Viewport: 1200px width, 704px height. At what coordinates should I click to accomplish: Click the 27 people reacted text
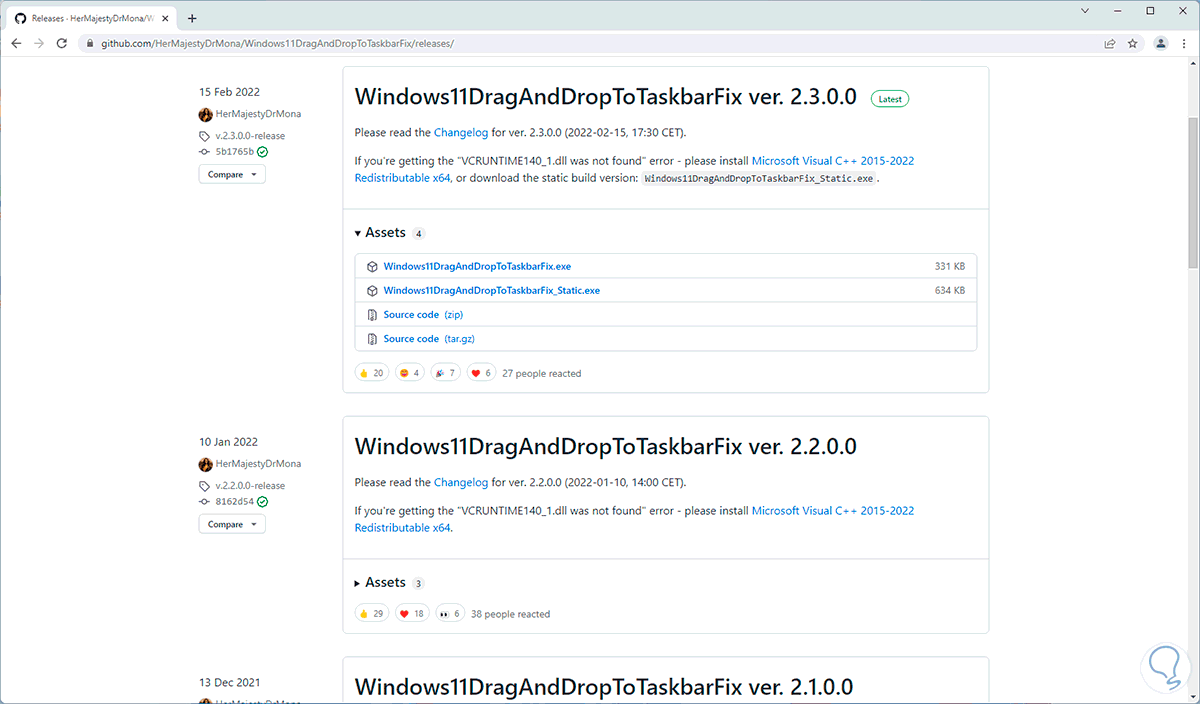[541, 373]
